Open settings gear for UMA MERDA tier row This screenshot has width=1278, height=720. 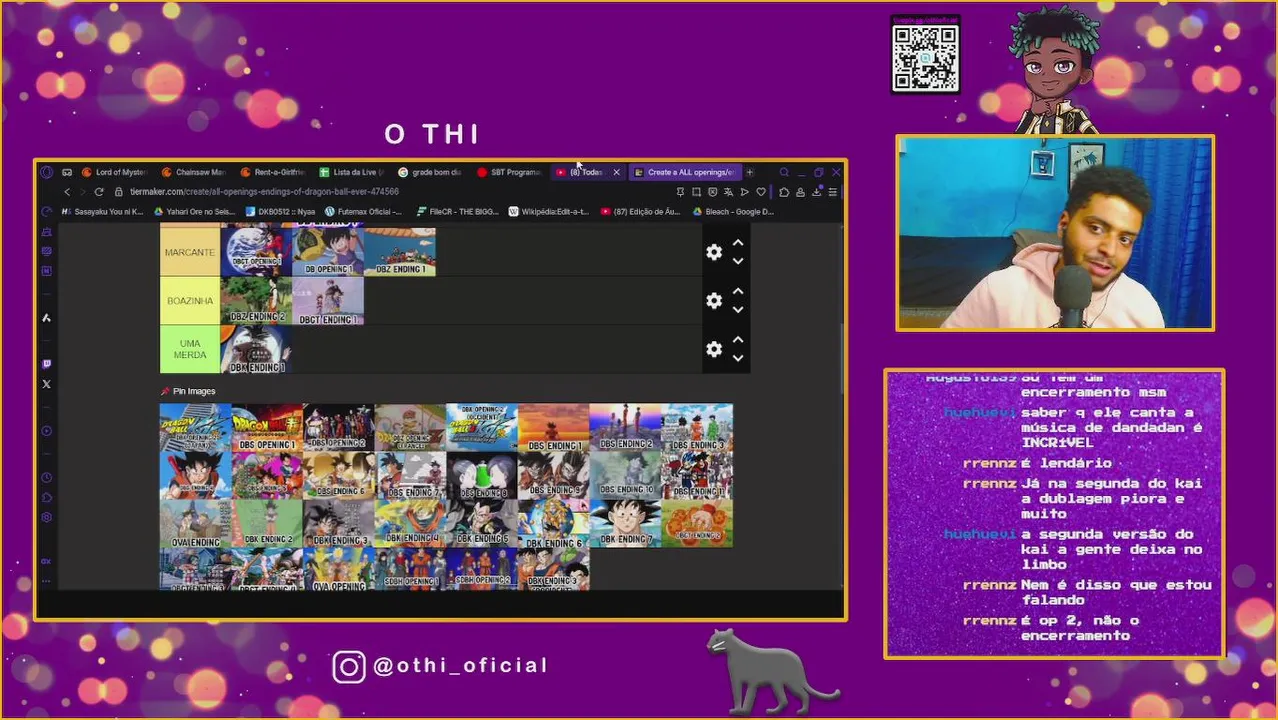[x=714, y=349]
